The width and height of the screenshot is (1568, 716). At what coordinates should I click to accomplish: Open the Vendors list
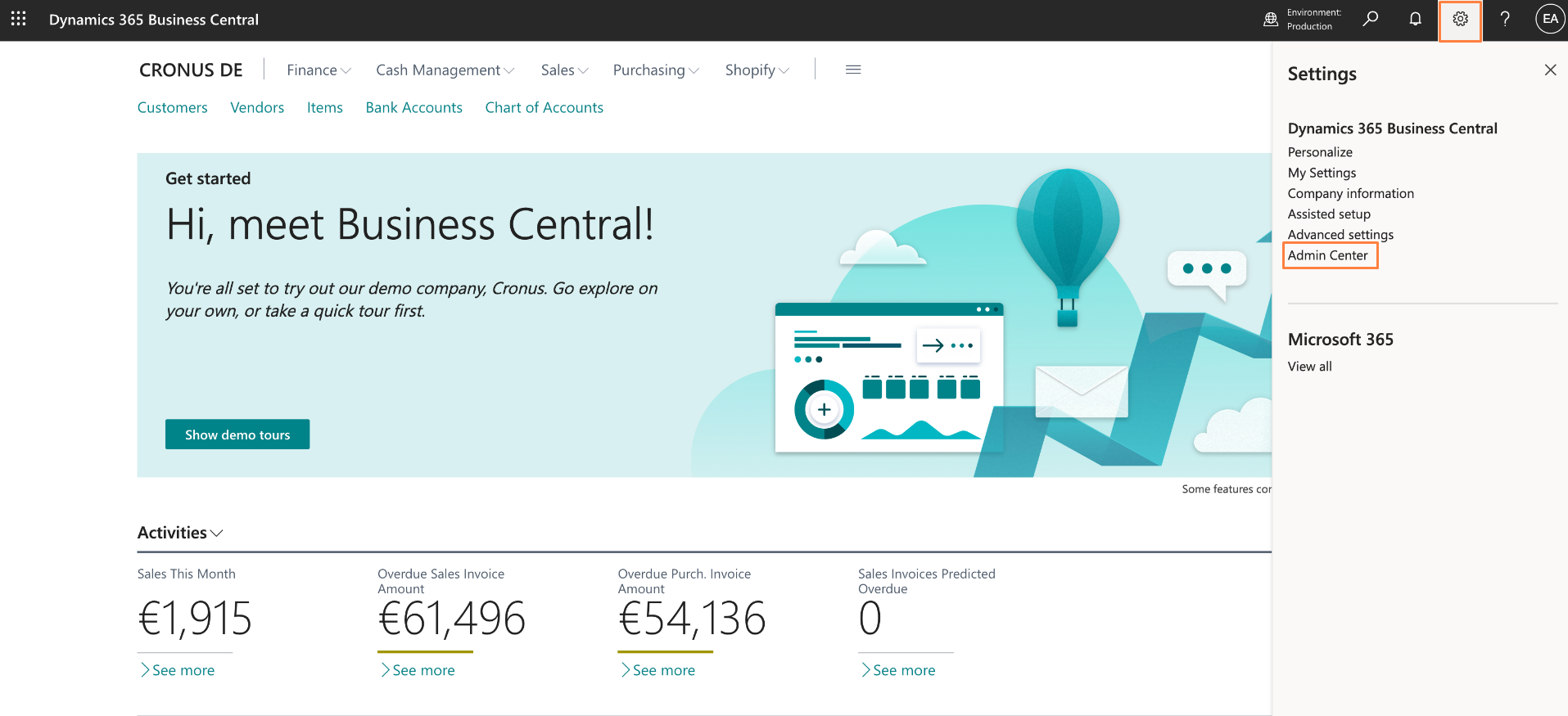pos(257,107)
